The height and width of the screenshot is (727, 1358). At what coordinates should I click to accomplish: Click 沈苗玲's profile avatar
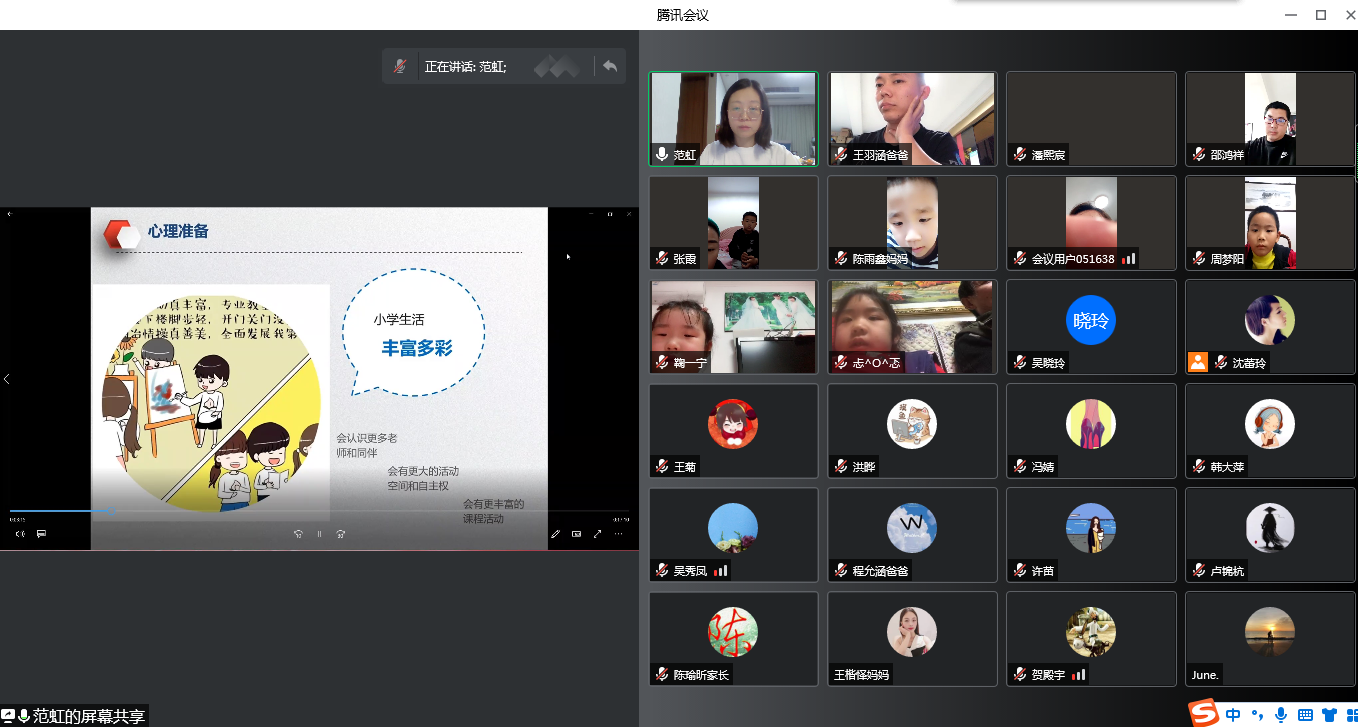click(1270, 320)
